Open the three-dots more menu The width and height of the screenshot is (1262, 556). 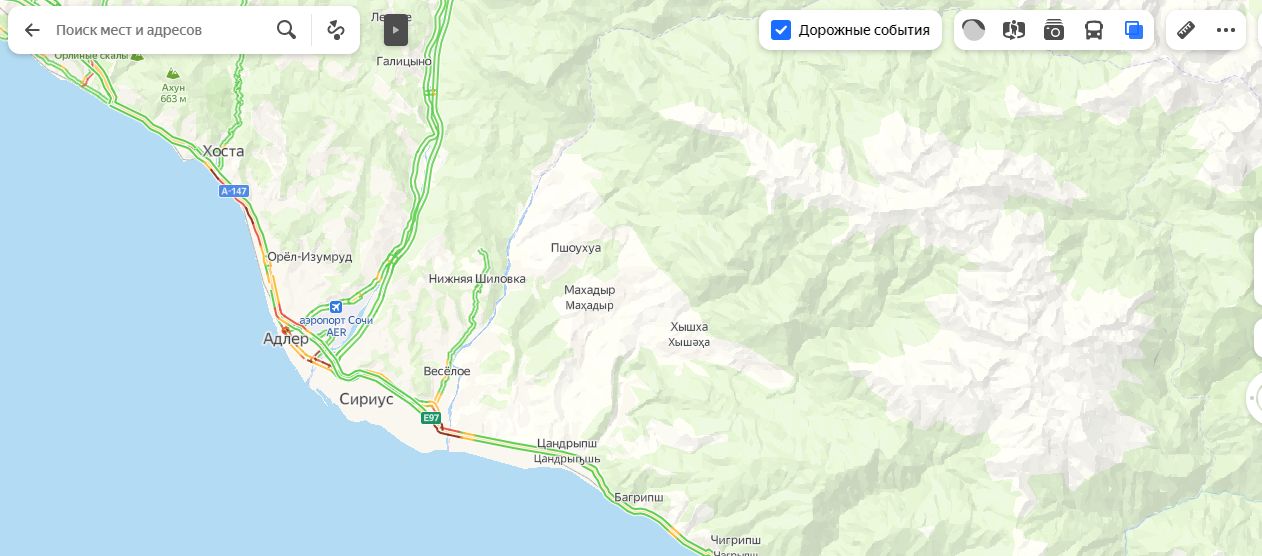[x=1226, y=30]
